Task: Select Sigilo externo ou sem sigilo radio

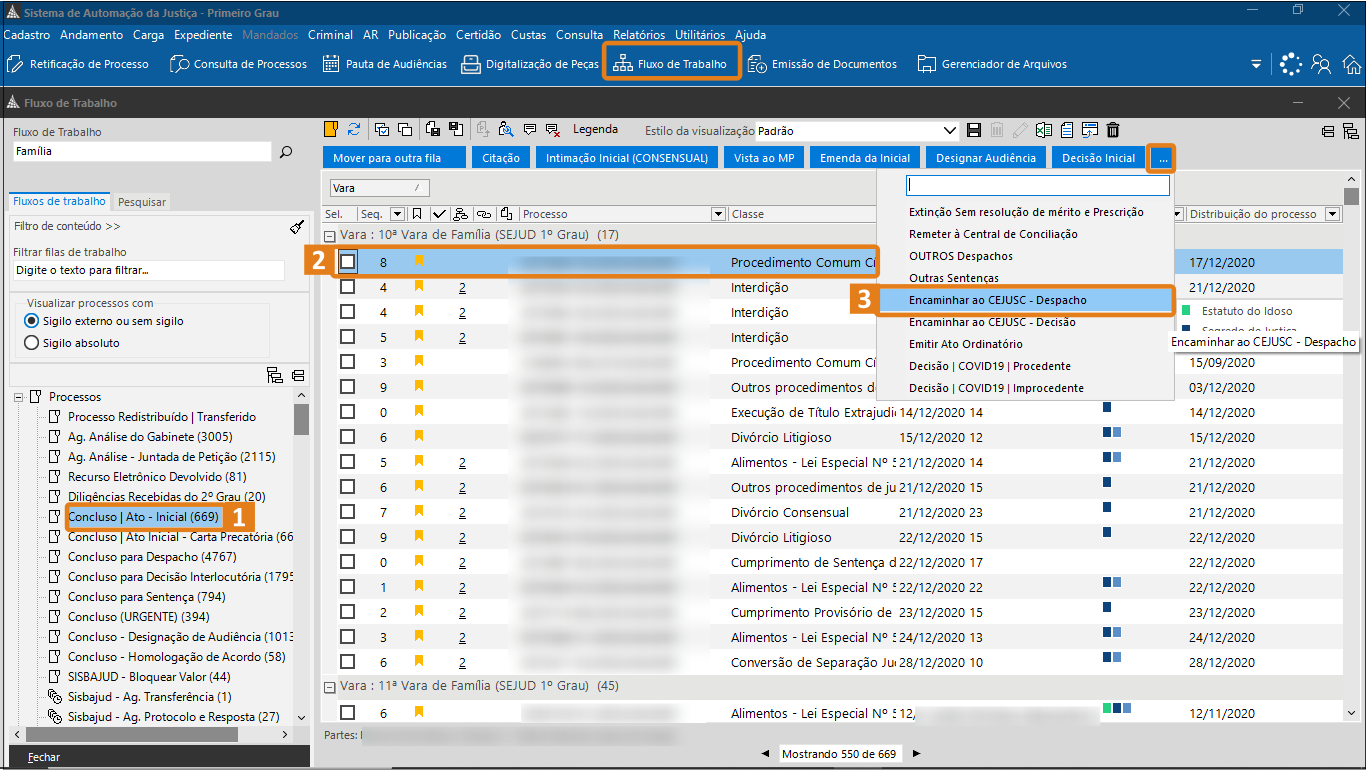Action: pyautogui.click(x=31, y=321)
